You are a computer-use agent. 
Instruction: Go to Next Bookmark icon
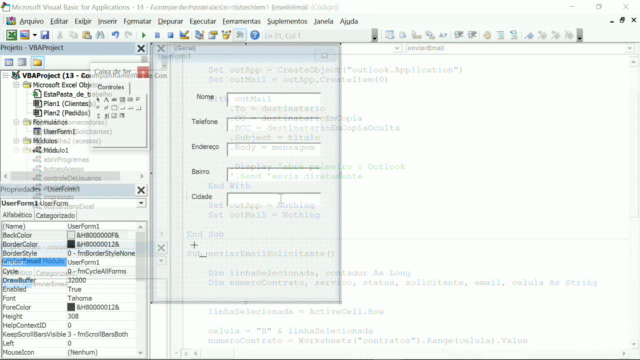542,36
